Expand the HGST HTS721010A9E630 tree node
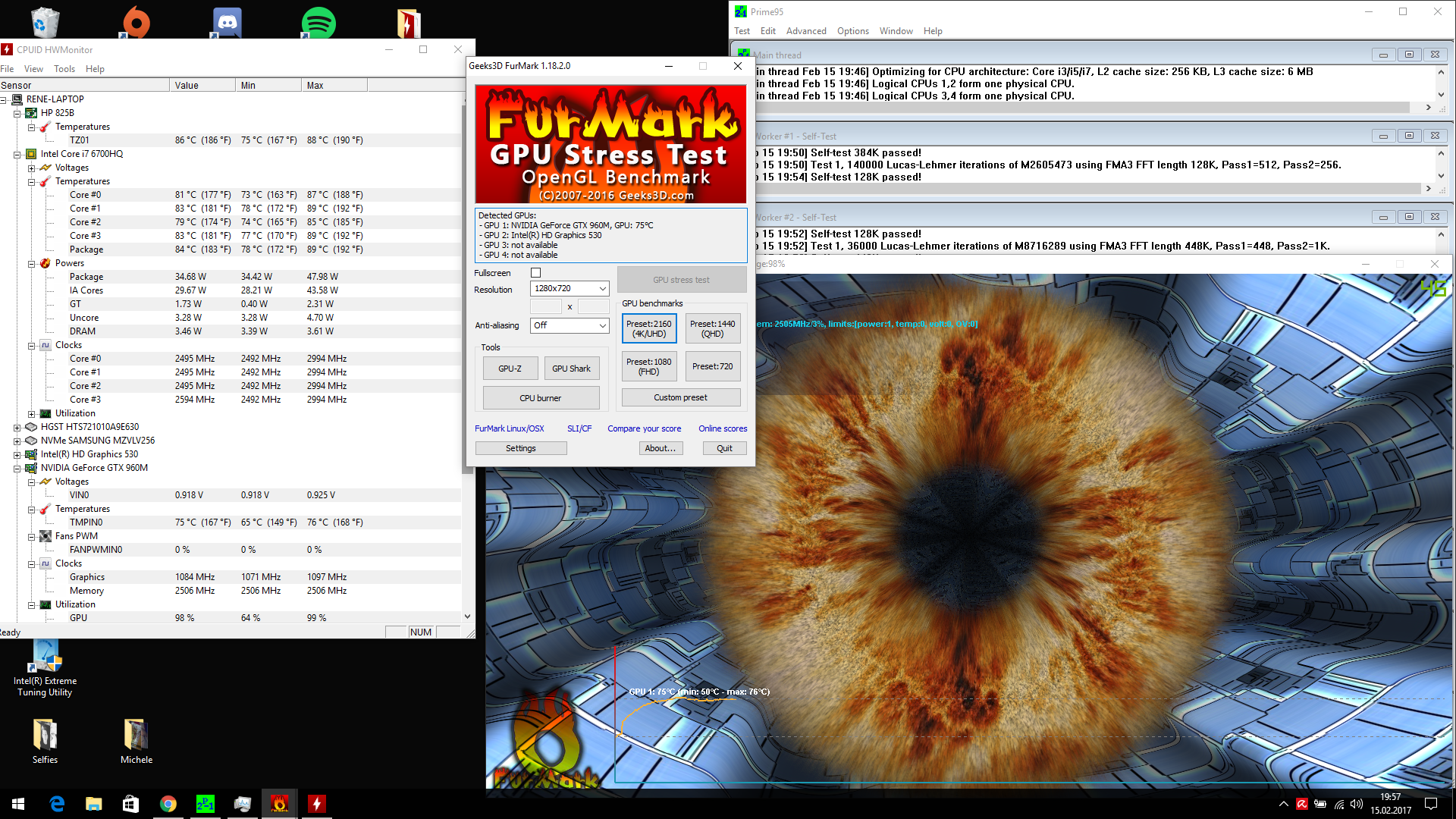 [x=17, y=427]
